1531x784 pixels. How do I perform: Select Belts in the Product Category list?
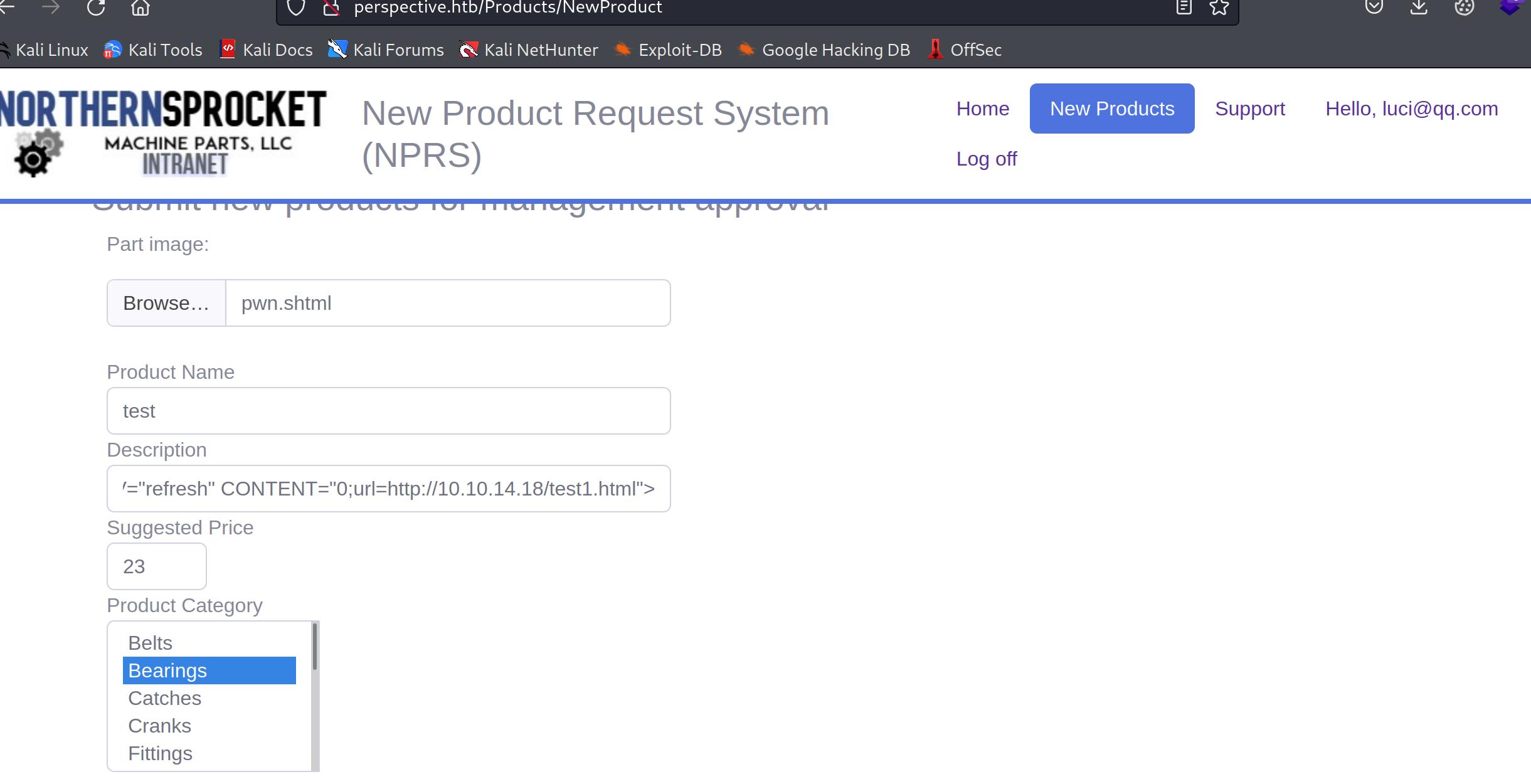[151, 643]
